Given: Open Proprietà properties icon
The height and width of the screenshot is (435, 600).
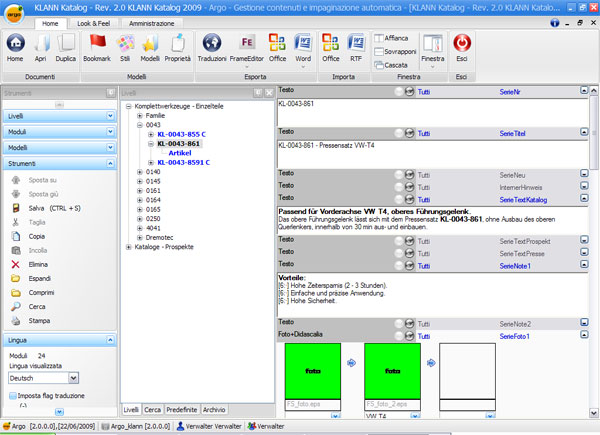Looking at the screenshot, I should [178, 43].
